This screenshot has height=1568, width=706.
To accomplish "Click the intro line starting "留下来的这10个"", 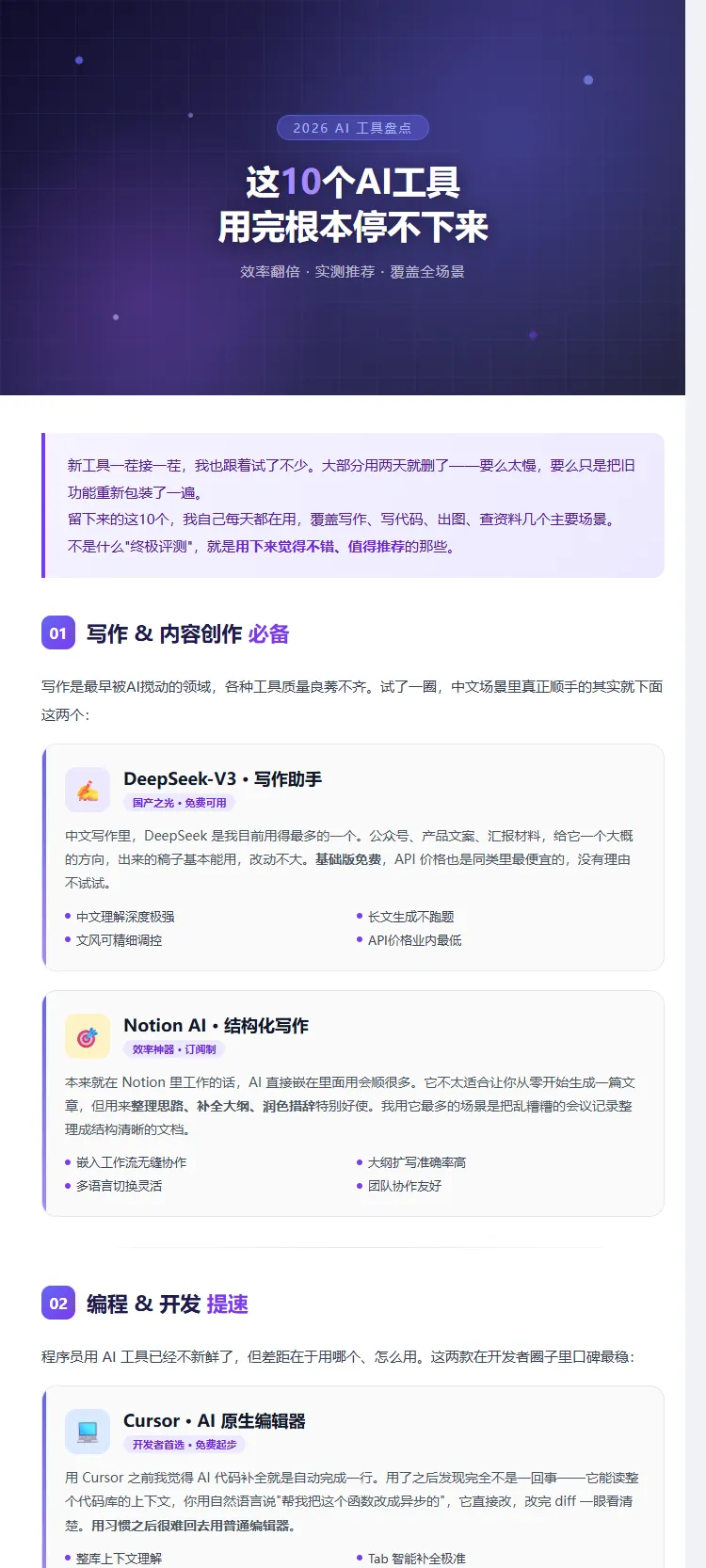I will pos(344,520).
